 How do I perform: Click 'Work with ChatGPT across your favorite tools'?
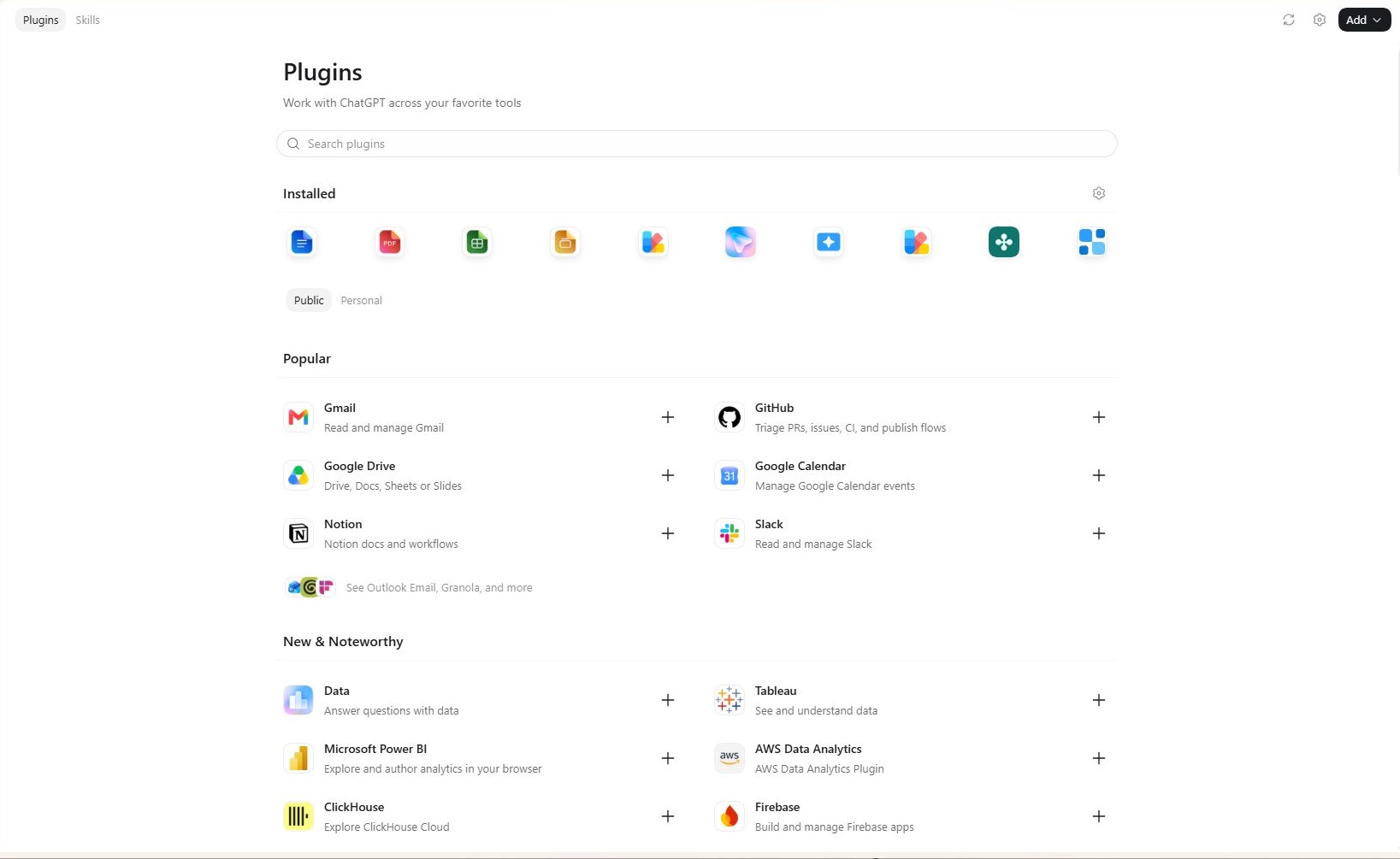coord(402,103)
